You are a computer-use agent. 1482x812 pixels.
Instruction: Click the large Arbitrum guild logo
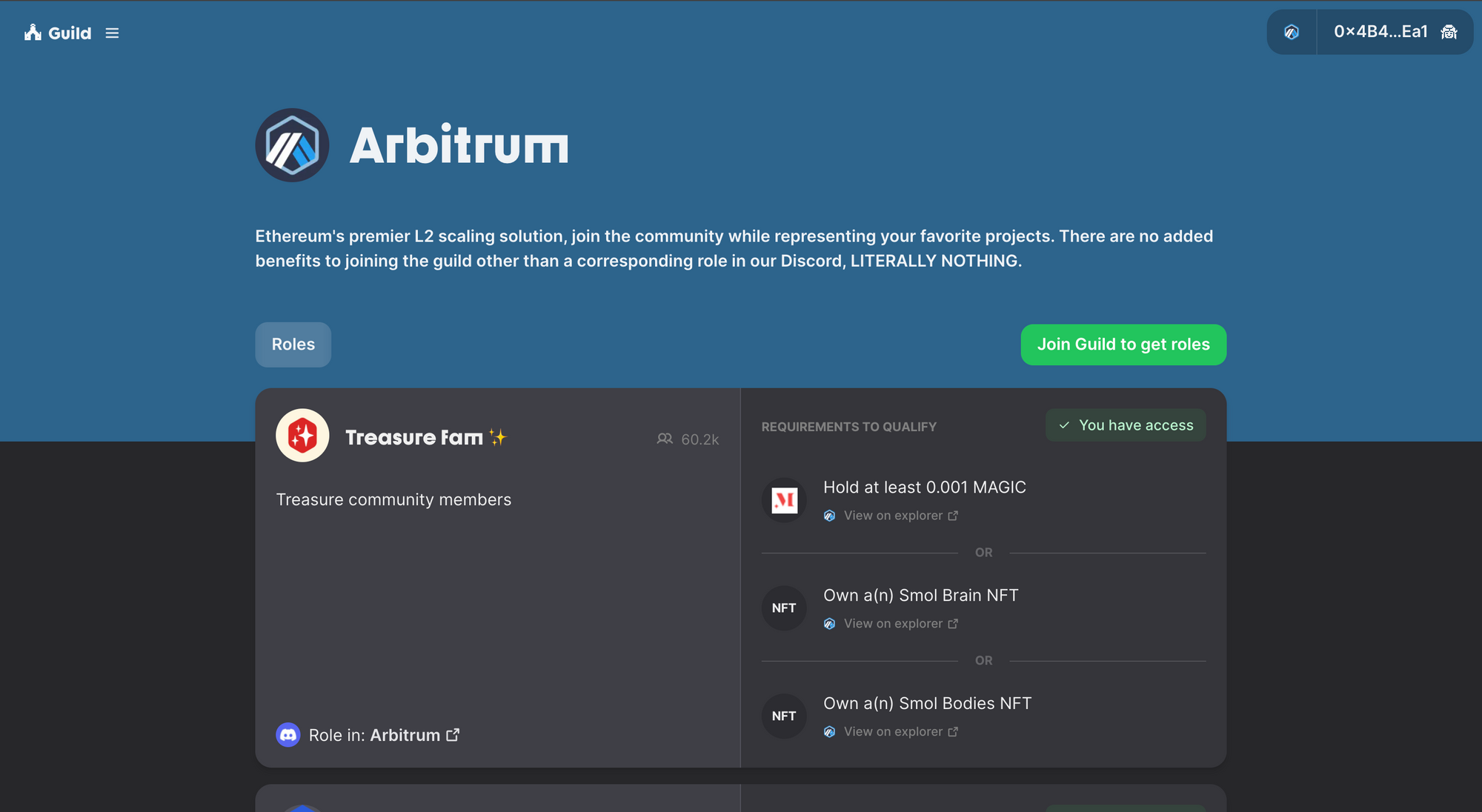(293, 145)
